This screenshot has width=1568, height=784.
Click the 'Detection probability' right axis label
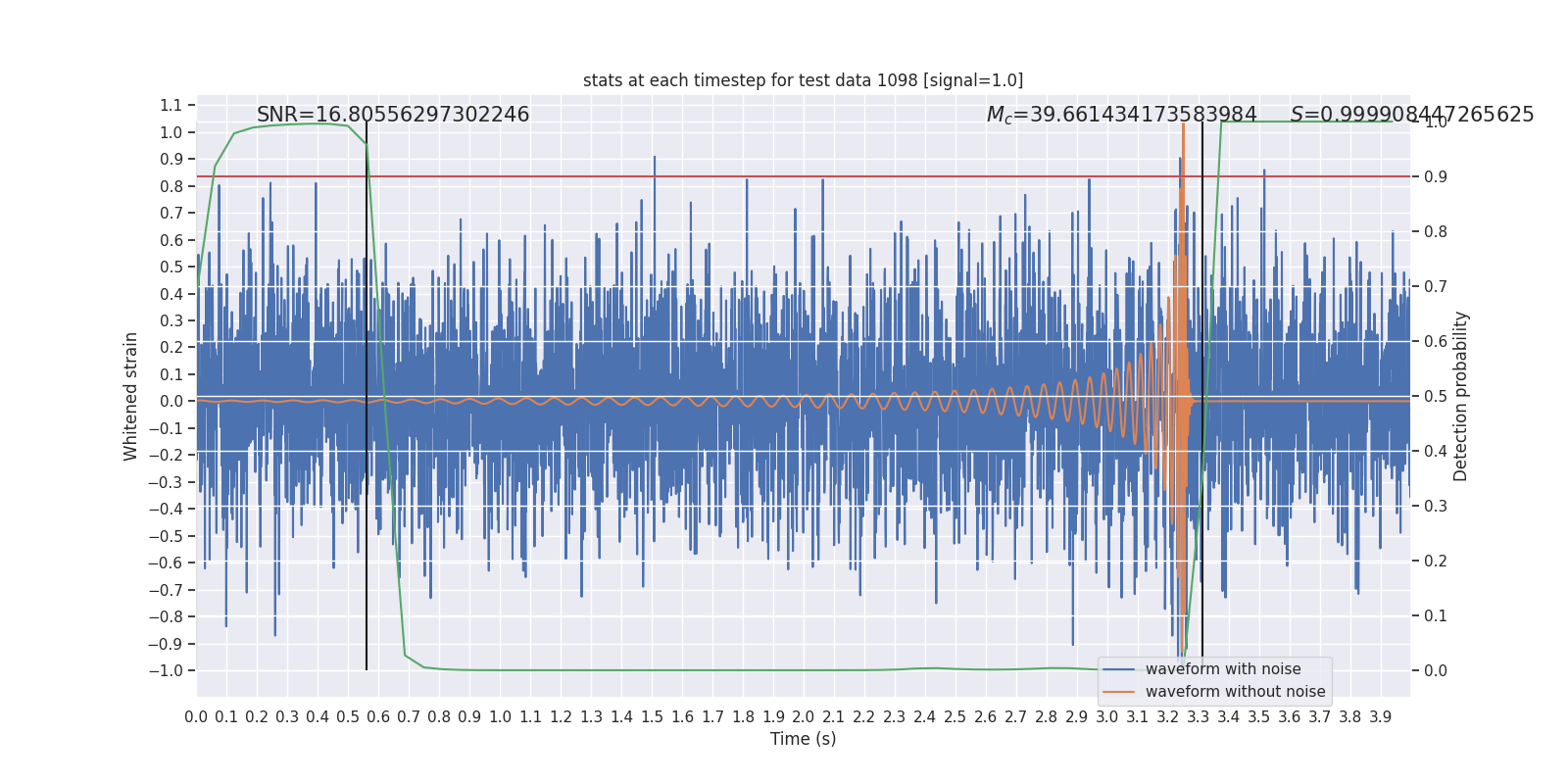coord(1460,396)
